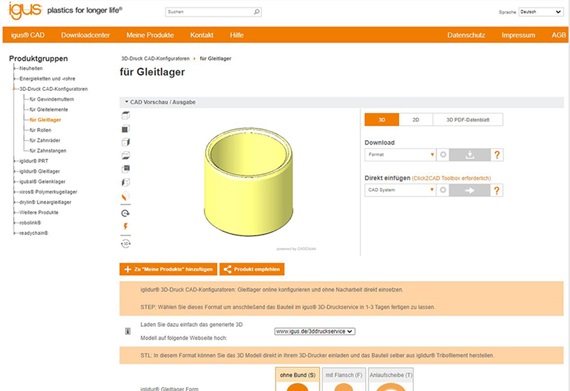The width and height of the screenshot is (570, 391).
Task: Select the 'ohne Bund (S)' bearing form
Action: tap(297, 380)
